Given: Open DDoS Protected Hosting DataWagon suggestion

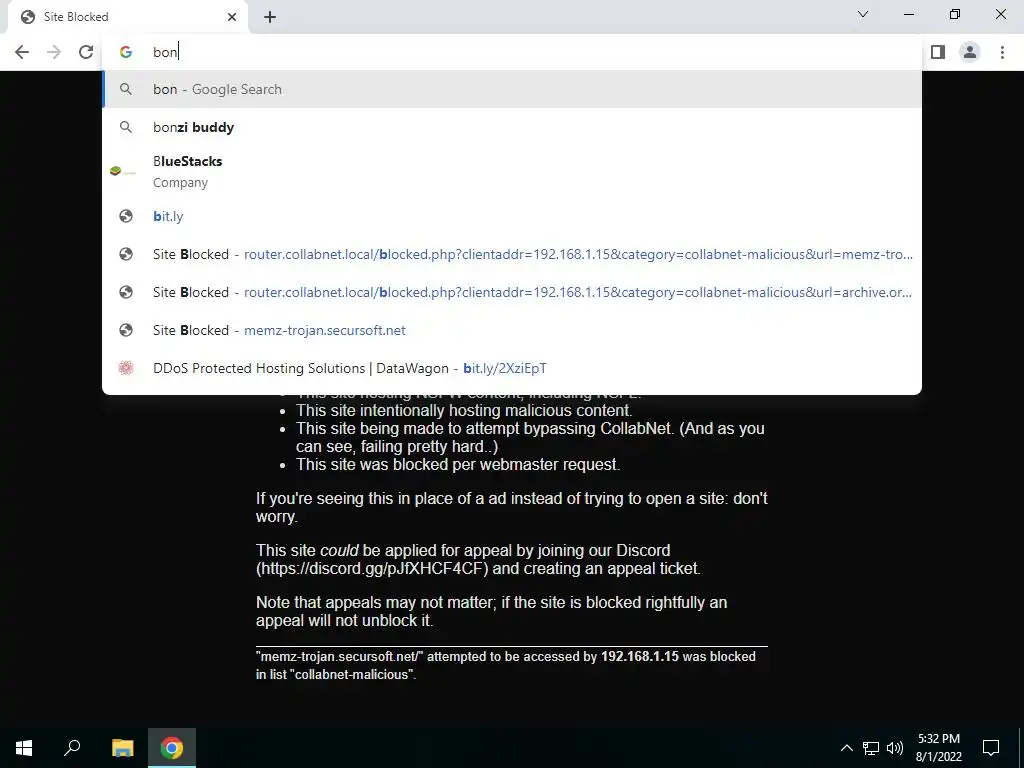Looking at the screenshot, I should 512,368.
